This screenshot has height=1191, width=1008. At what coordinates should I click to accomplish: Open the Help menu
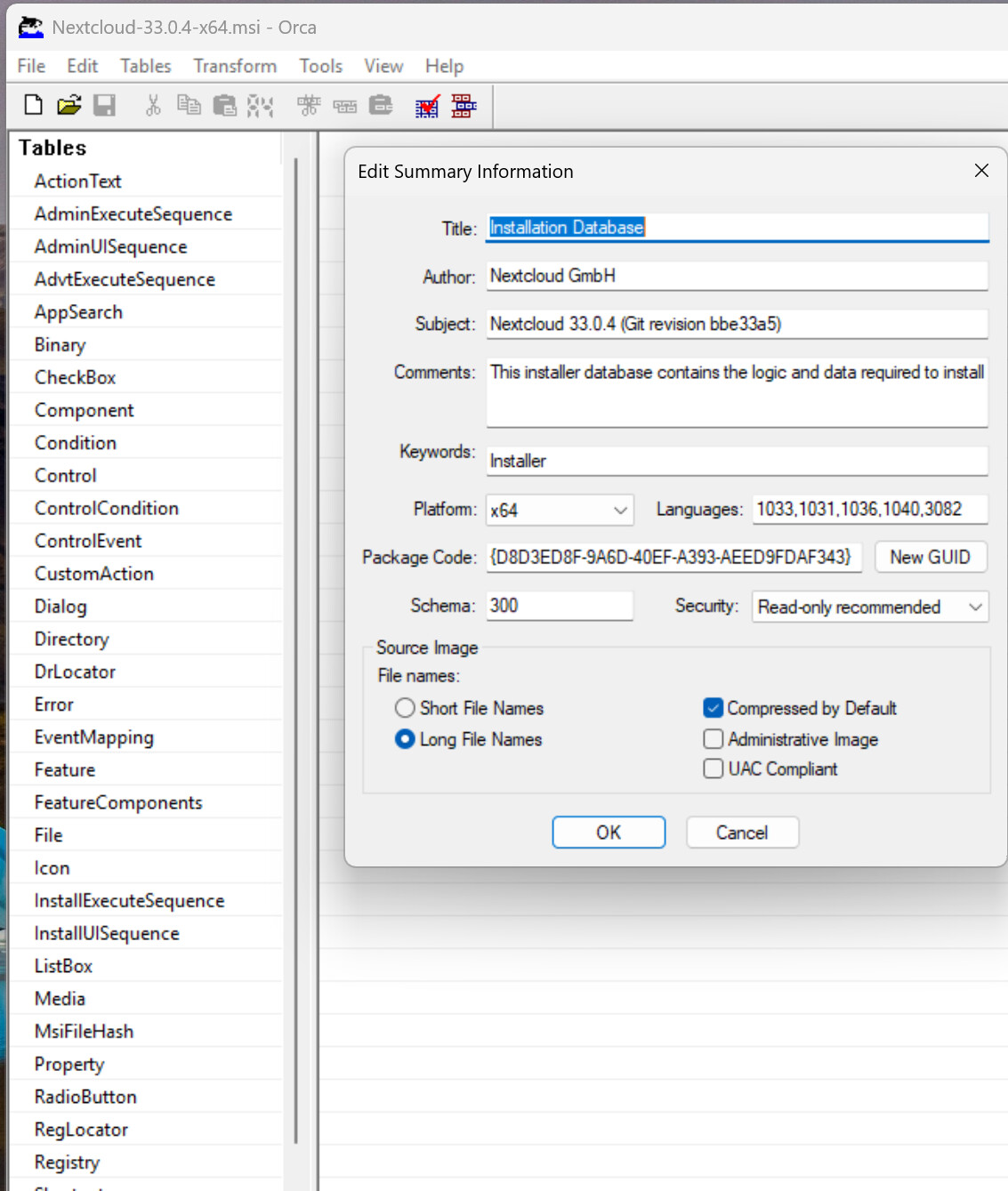click(444, 66)
